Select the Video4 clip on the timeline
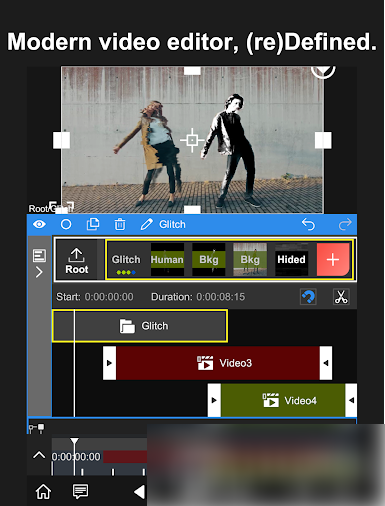 [x=283, y=400]
